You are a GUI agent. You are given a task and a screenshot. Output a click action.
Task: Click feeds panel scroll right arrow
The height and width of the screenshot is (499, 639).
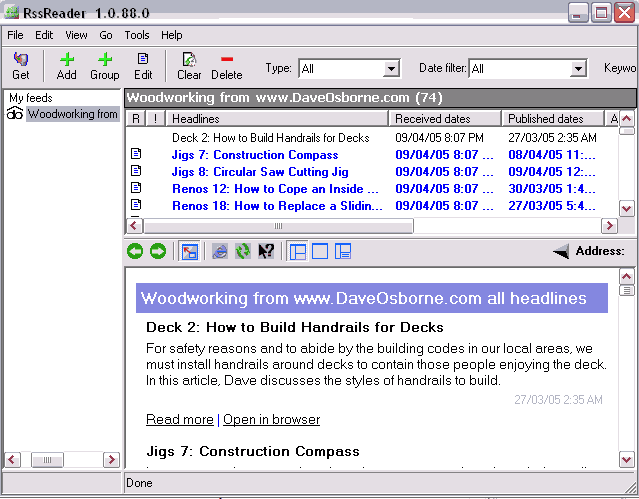point(111,460)
